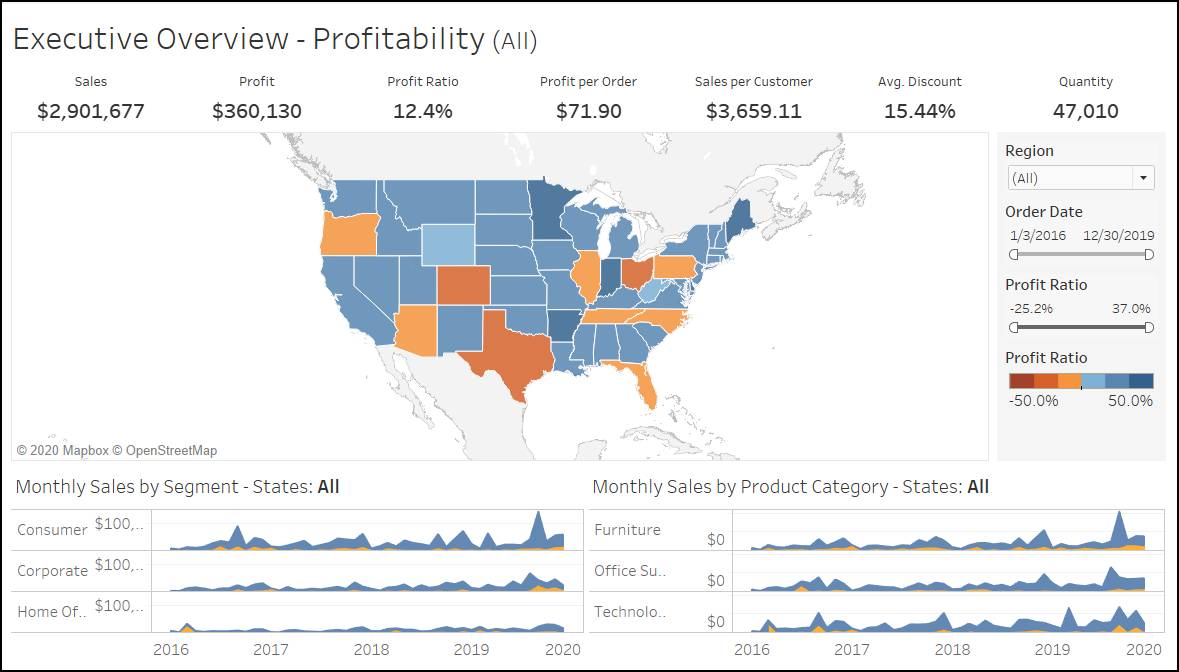
Task: Click the Quantity metric showing 47,010
Action: pyautogui.click(x=1085, y=110)
